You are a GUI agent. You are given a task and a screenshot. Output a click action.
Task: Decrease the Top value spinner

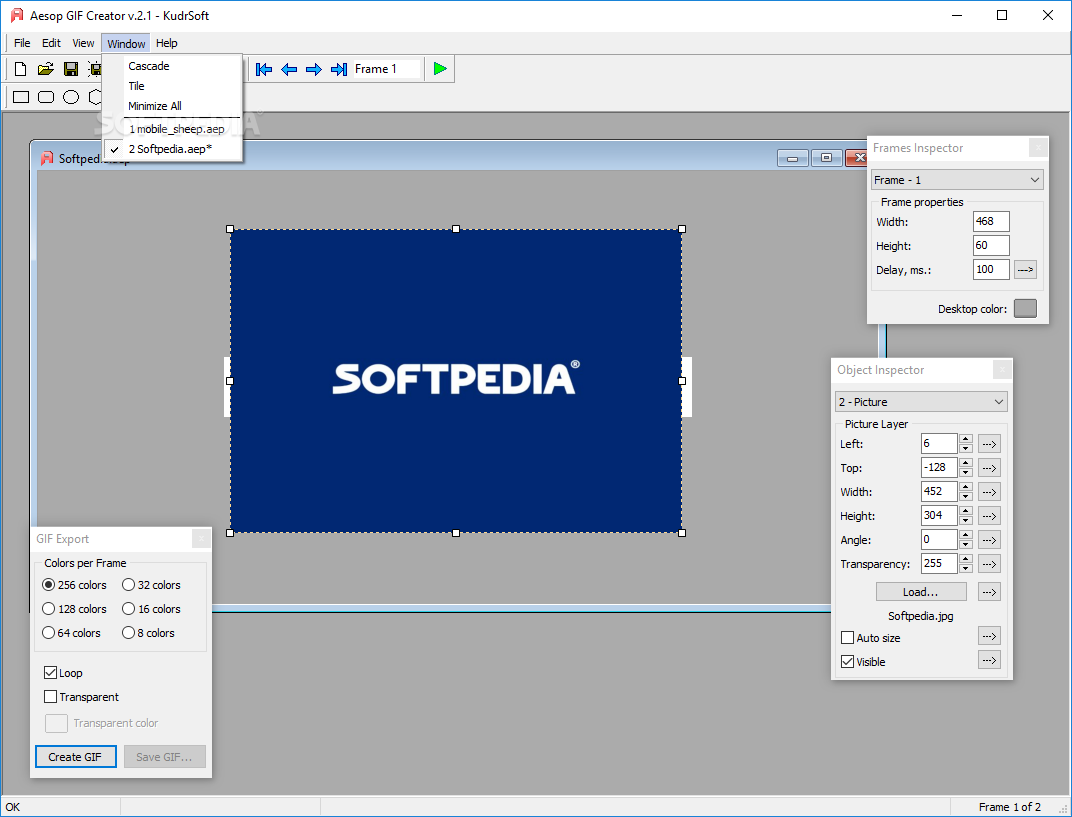pyautogui.click(x=965, y=472)
